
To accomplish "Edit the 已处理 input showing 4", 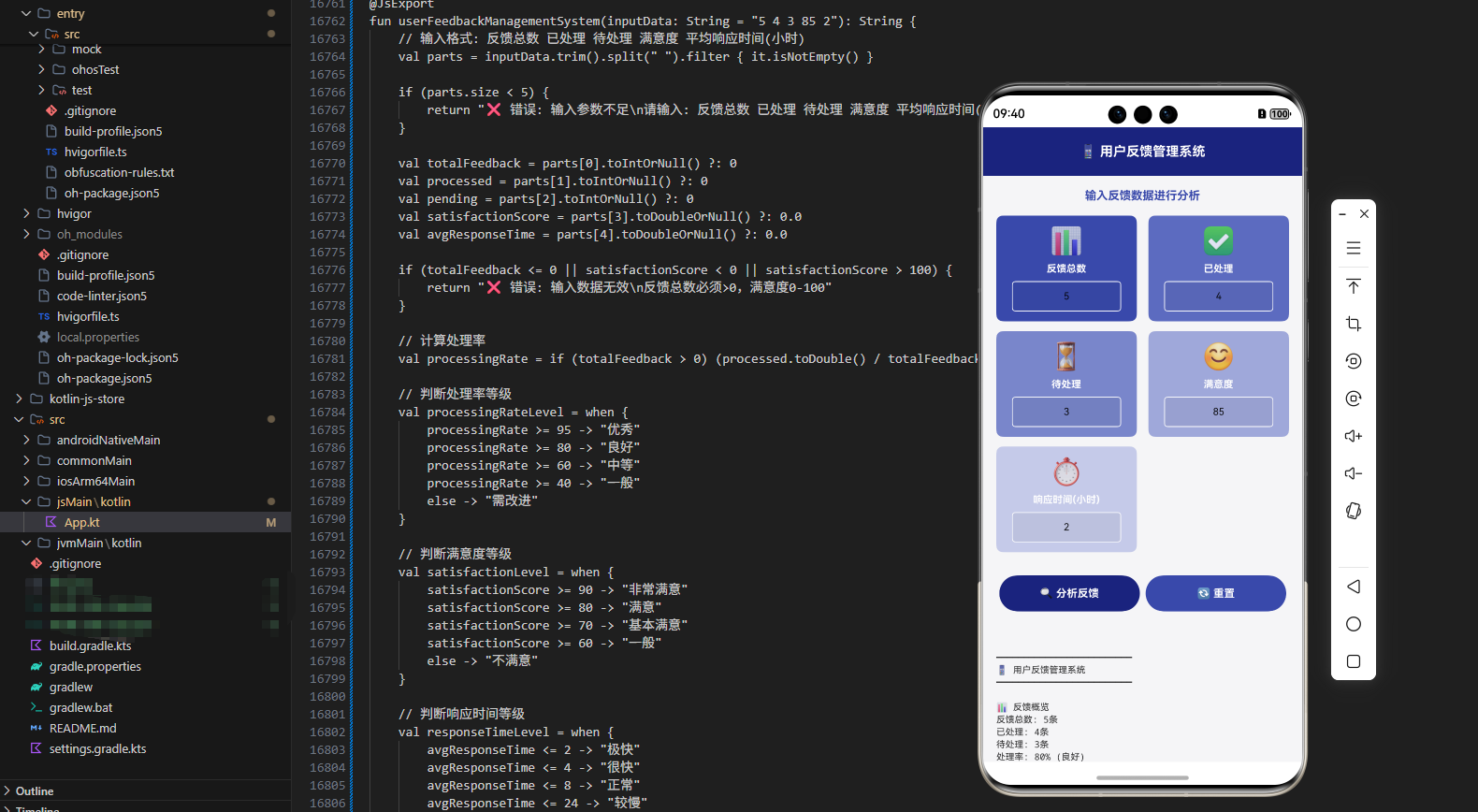I will [1218, 296].
